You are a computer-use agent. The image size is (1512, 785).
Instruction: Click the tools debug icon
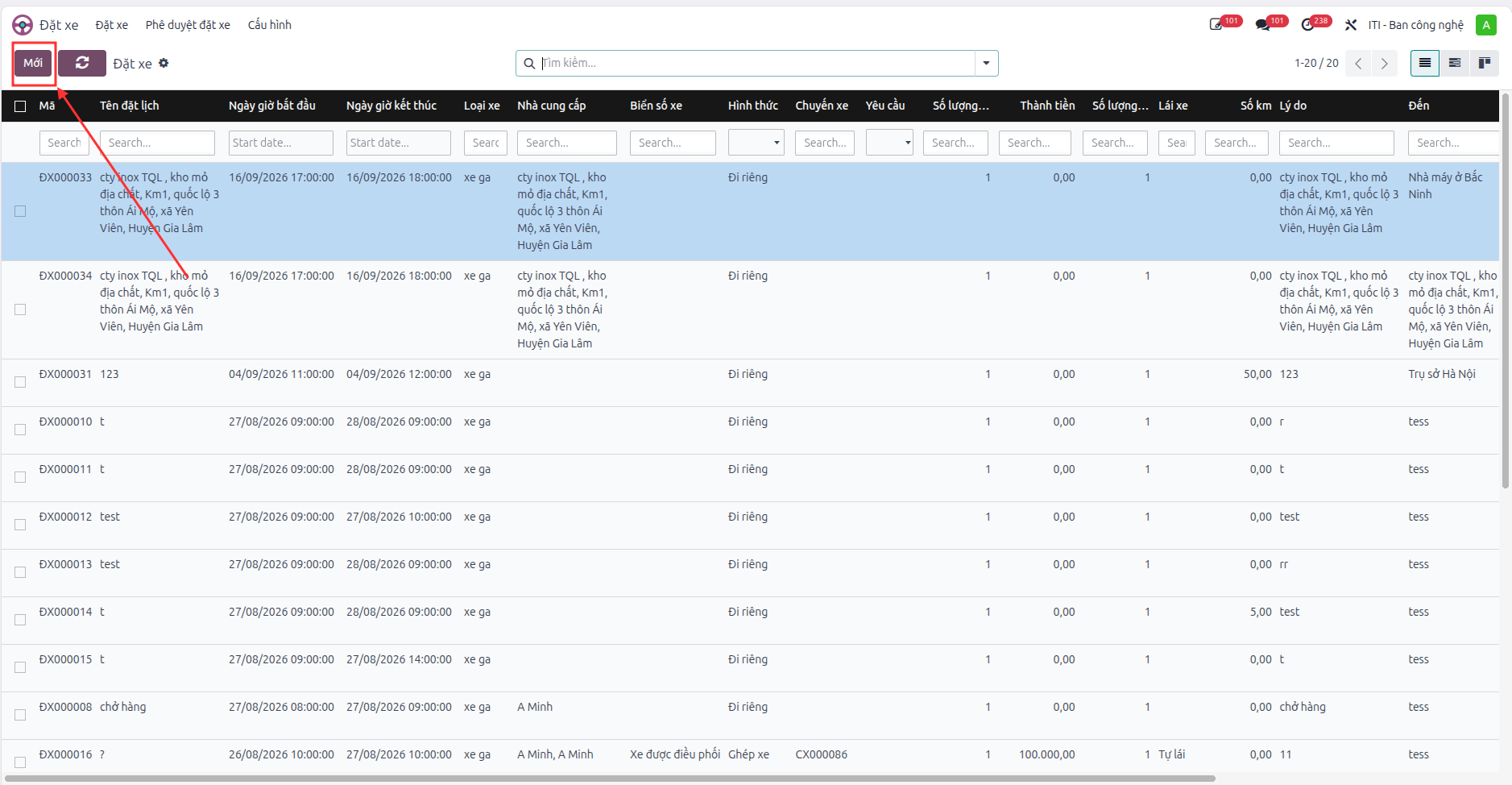pyautogui.click(x=1351, y=25)
